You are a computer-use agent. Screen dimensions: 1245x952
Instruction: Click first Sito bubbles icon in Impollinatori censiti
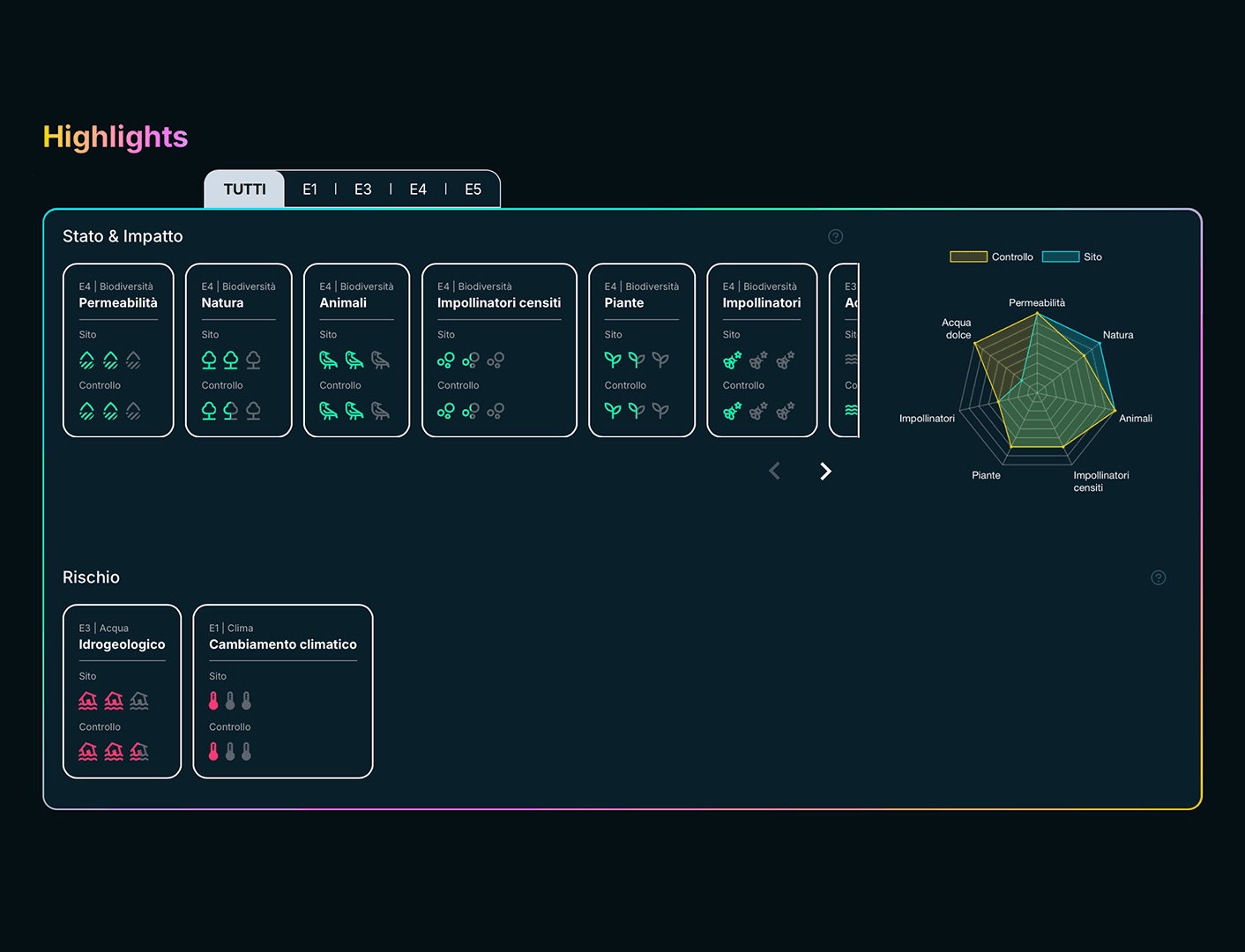click(x=446, y=360)
